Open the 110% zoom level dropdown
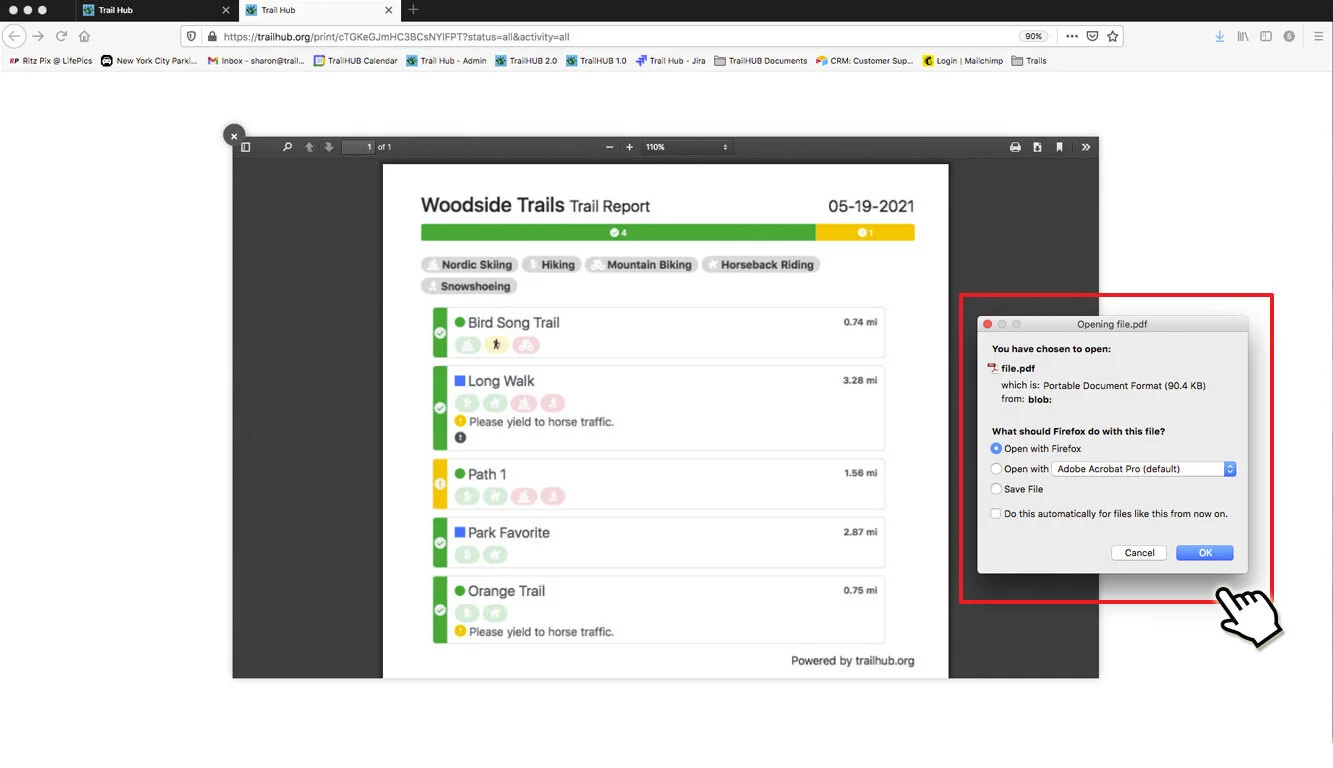The height and width of the screenshot is (768, 1333). pyautogui.click(x=687, y=147)
